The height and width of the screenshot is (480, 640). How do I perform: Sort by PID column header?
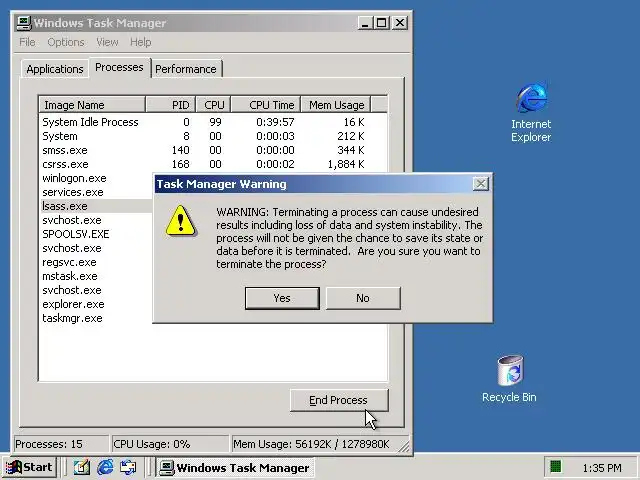171,105
